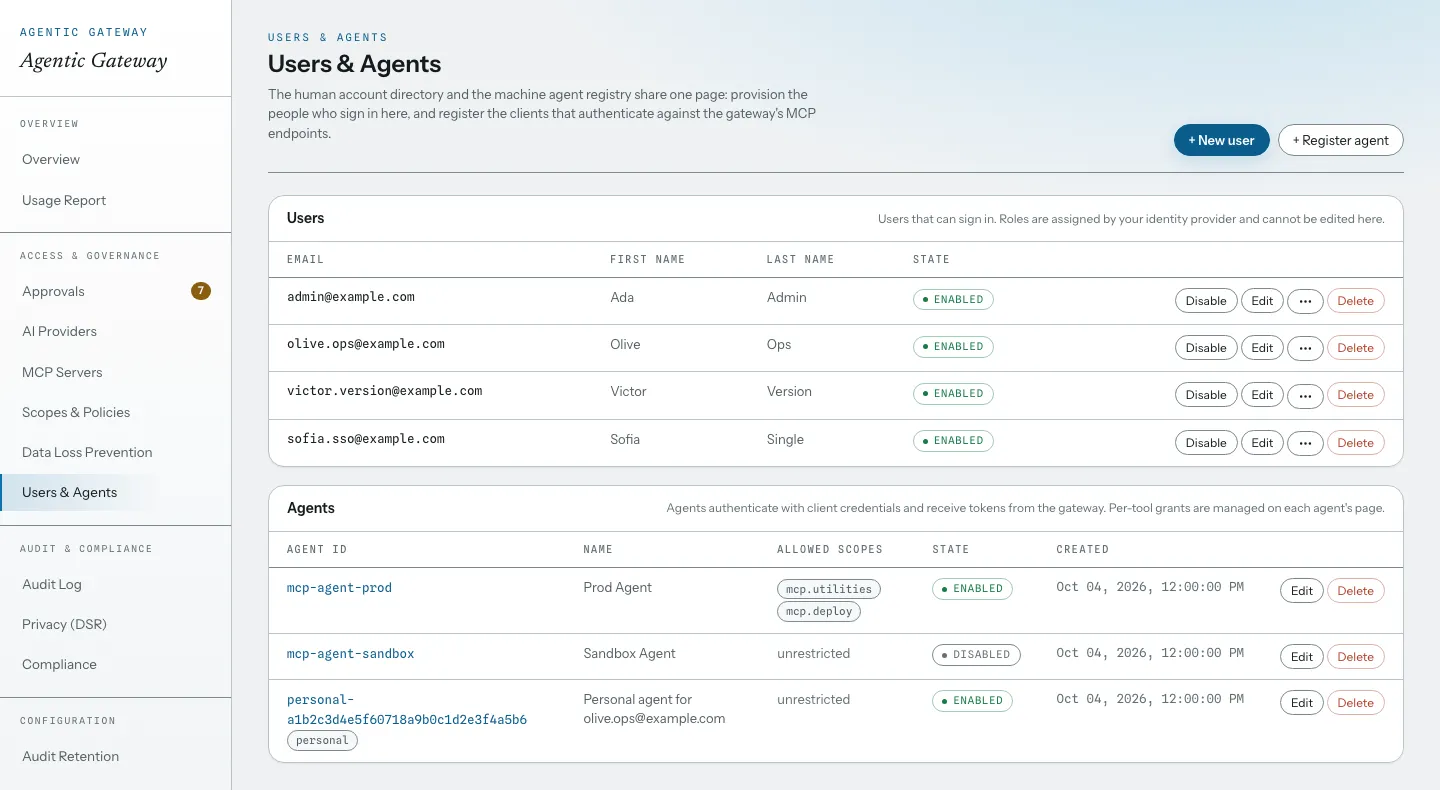1440x790 pixels.
Task: Delete user olive.ops@example.com
Action: 1356,348
